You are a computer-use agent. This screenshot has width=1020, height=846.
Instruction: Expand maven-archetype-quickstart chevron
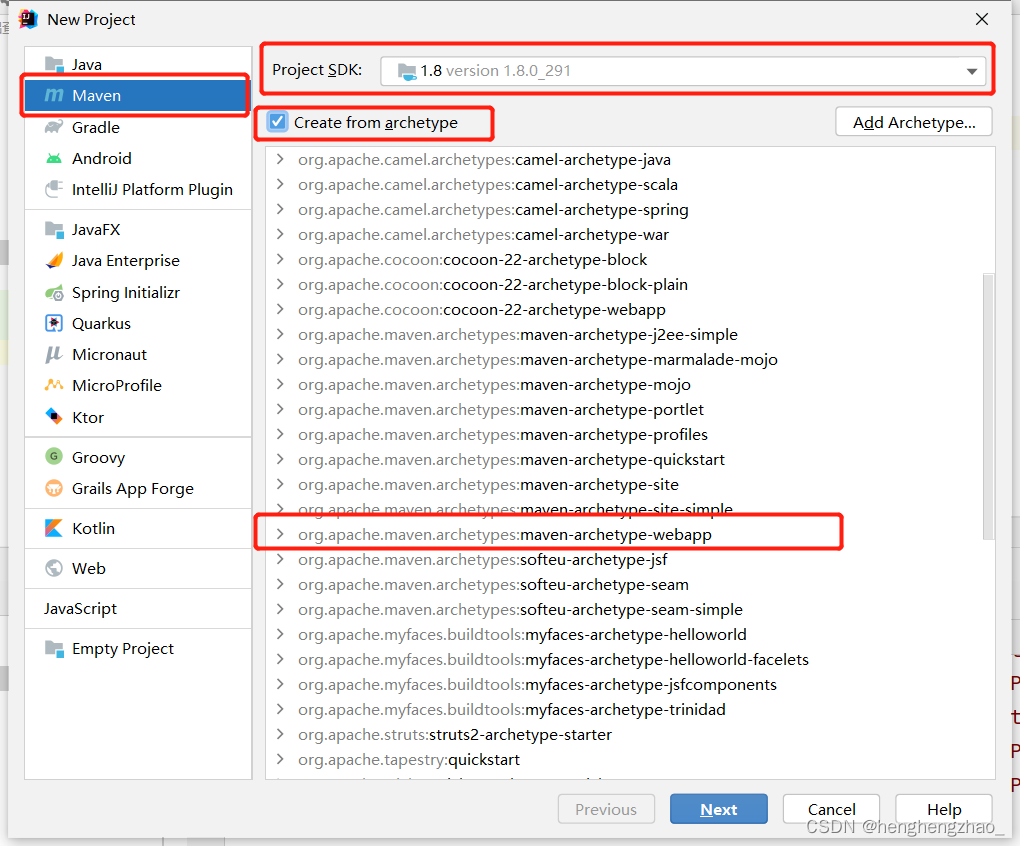coord(280,459)
